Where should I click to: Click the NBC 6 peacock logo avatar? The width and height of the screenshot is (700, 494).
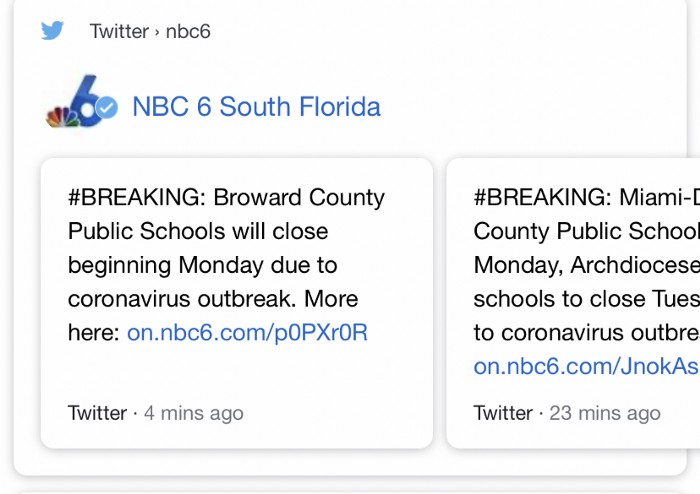point(76,102)
